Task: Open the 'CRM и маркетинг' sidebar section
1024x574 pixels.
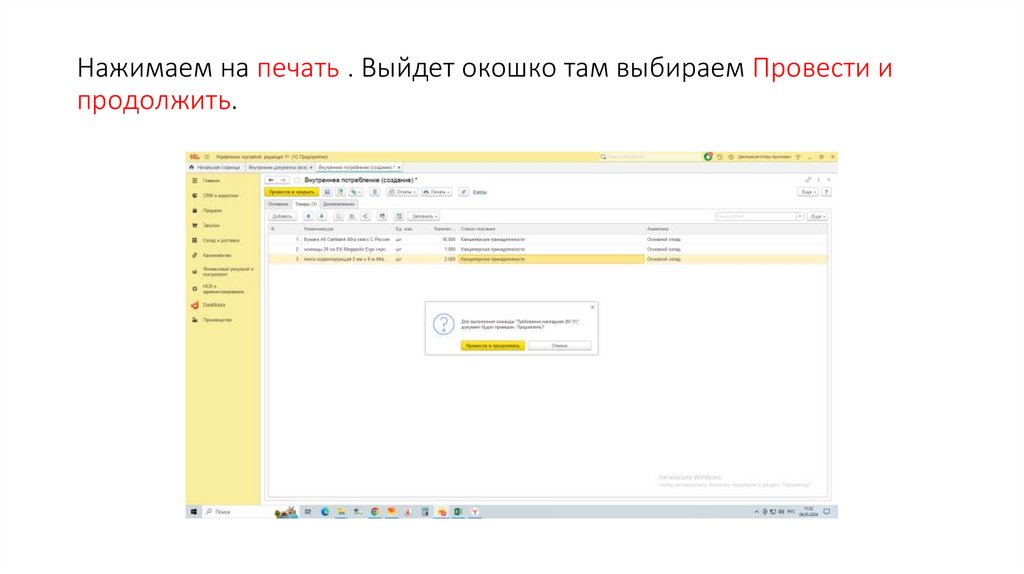Action: (220, 196)
